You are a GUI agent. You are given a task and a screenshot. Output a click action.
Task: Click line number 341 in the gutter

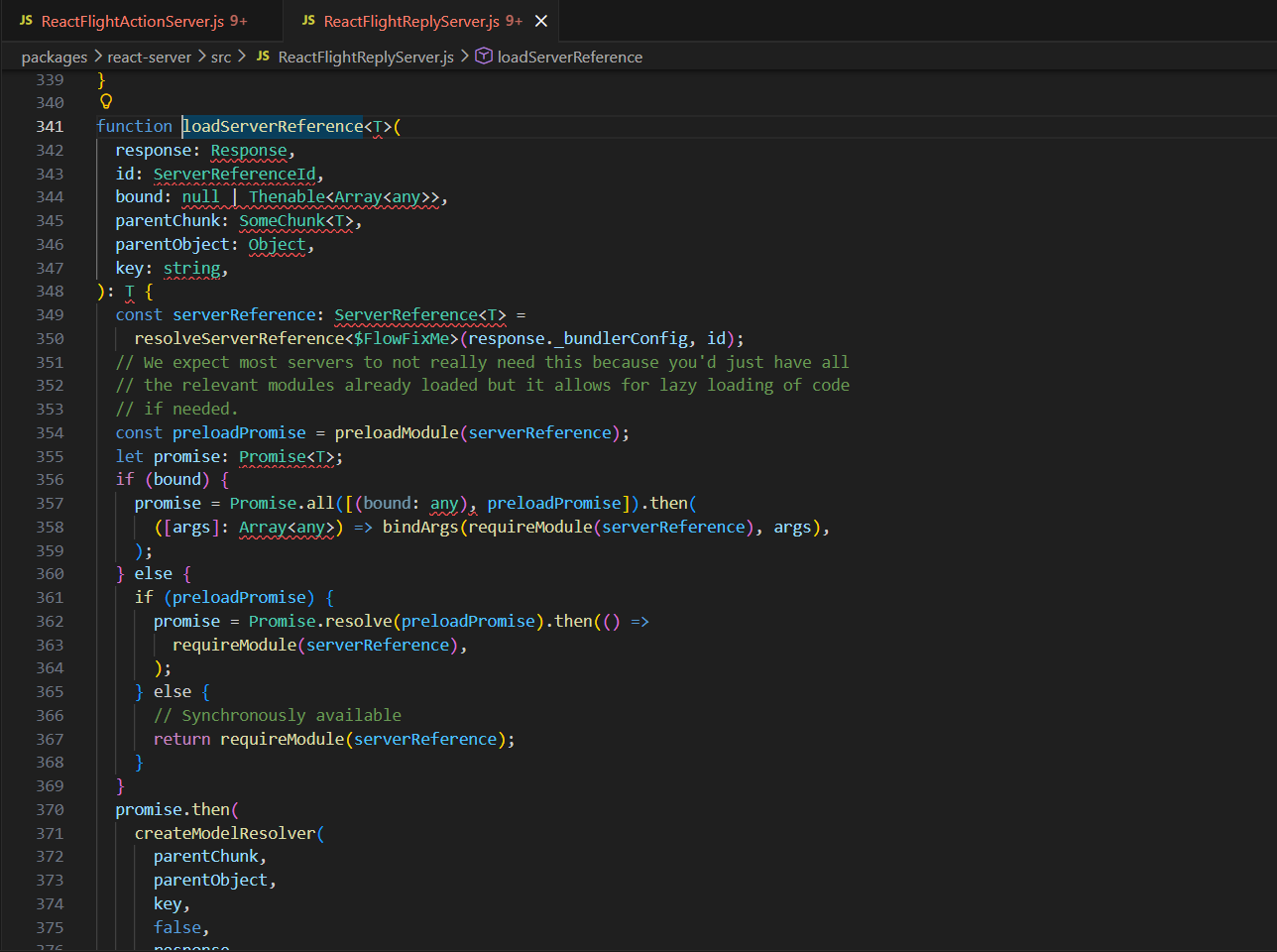(50, 127)
